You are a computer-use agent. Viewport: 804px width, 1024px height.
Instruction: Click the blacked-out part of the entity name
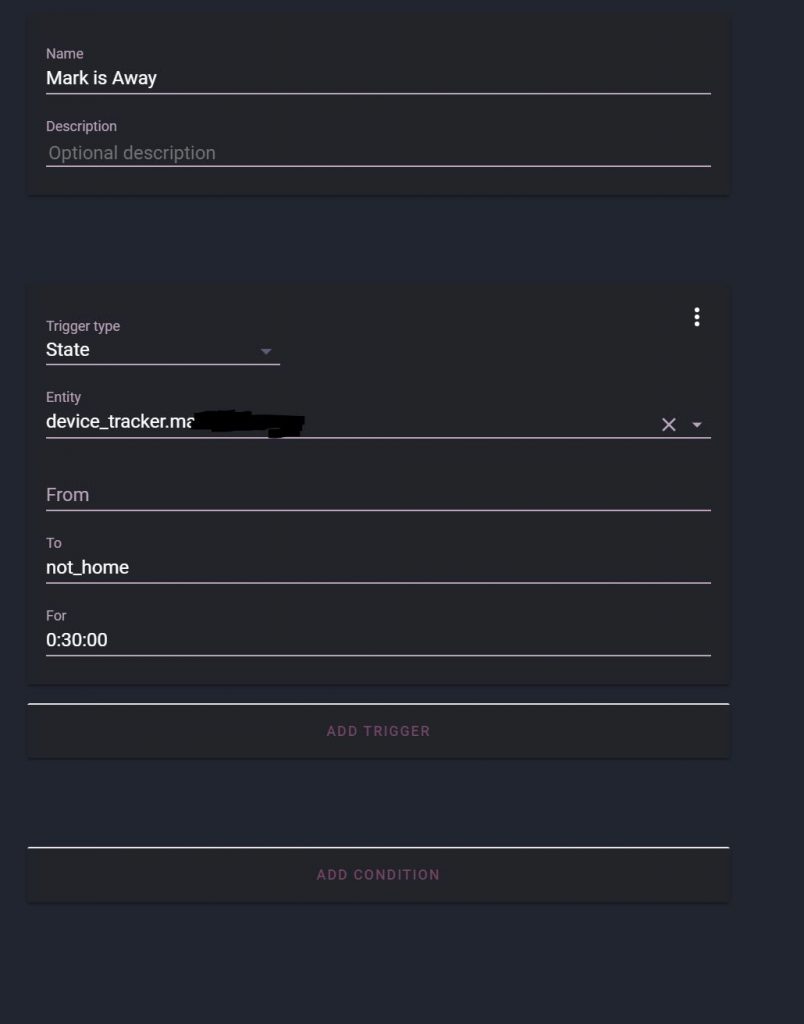[x=250, y=423]
